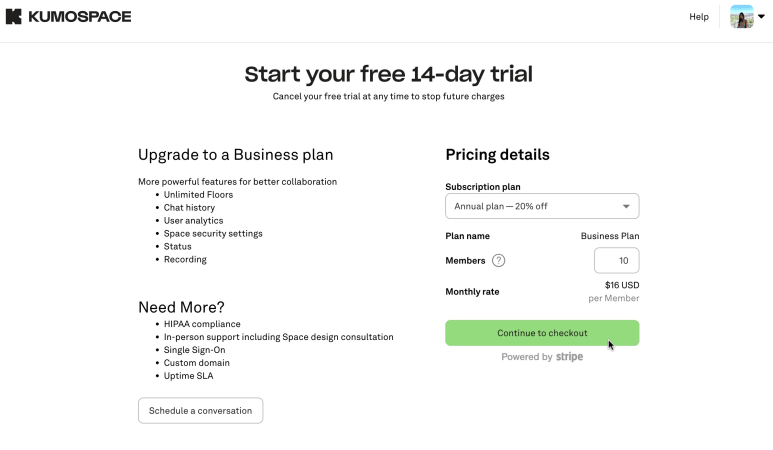The image size is (773, 450).
Task: Click the 'Upgrade to a Business plan' heading
Action: point(235,155)
